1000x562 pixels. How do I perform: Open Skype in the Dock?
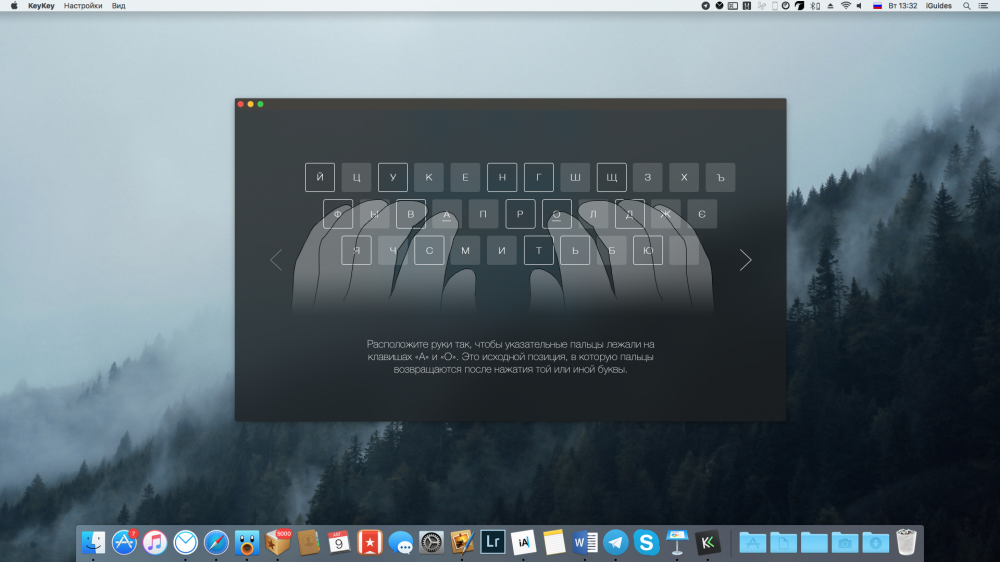[x=646, y=542]
